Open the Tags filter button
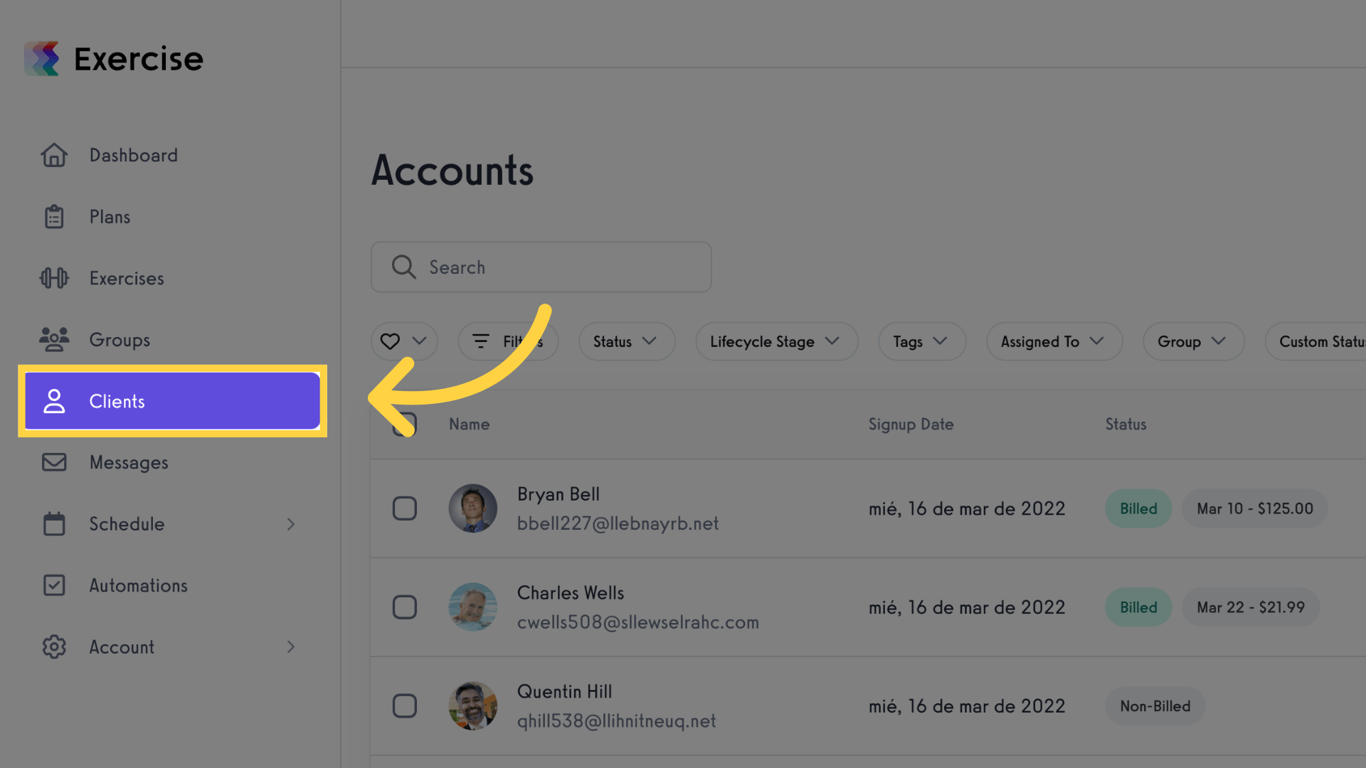This screenshot has width=1366, height=768. pyautogui.click(x=921, y=341)
